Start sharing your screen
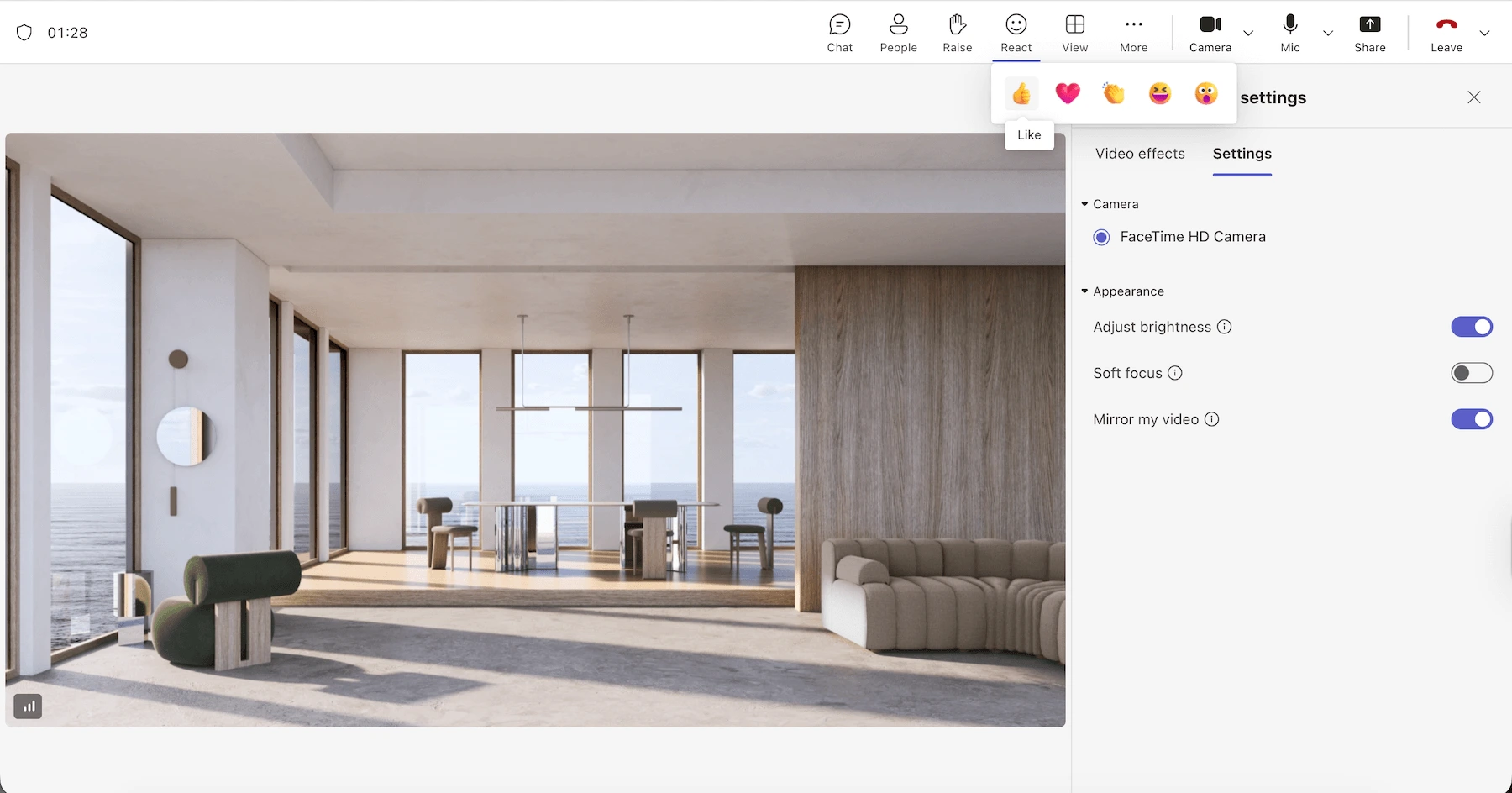 [1369, 32]
